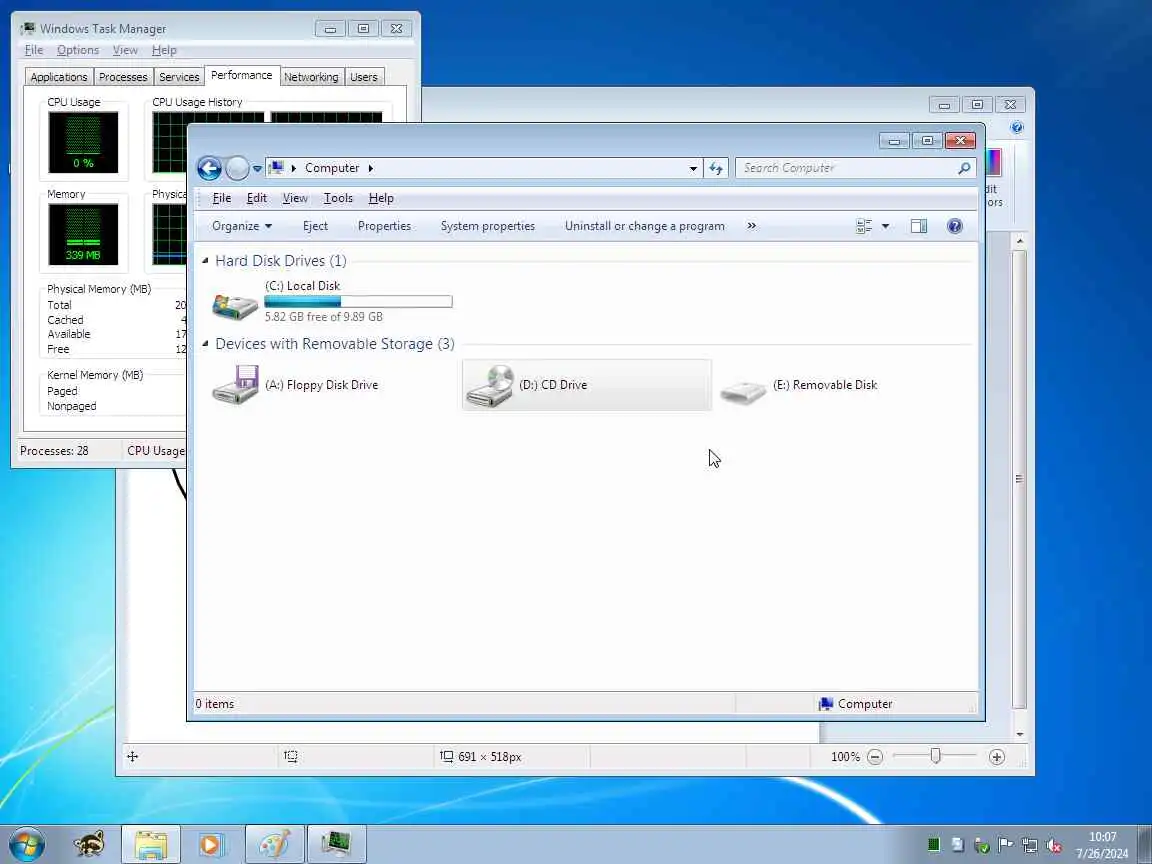This screenshot has width=1152, height=864.
Task: Click up arrow on Paint's vertical scrollbar
Action: tap(1020, 240)
